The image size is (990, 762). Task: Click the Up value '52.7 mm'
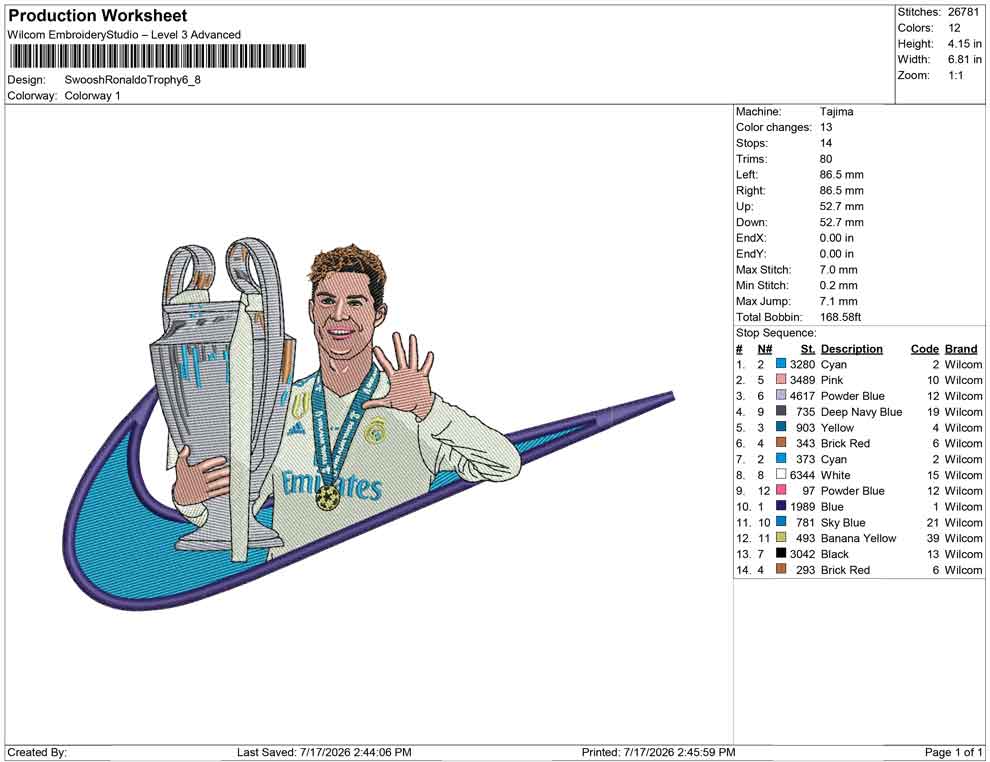point(842,206)
